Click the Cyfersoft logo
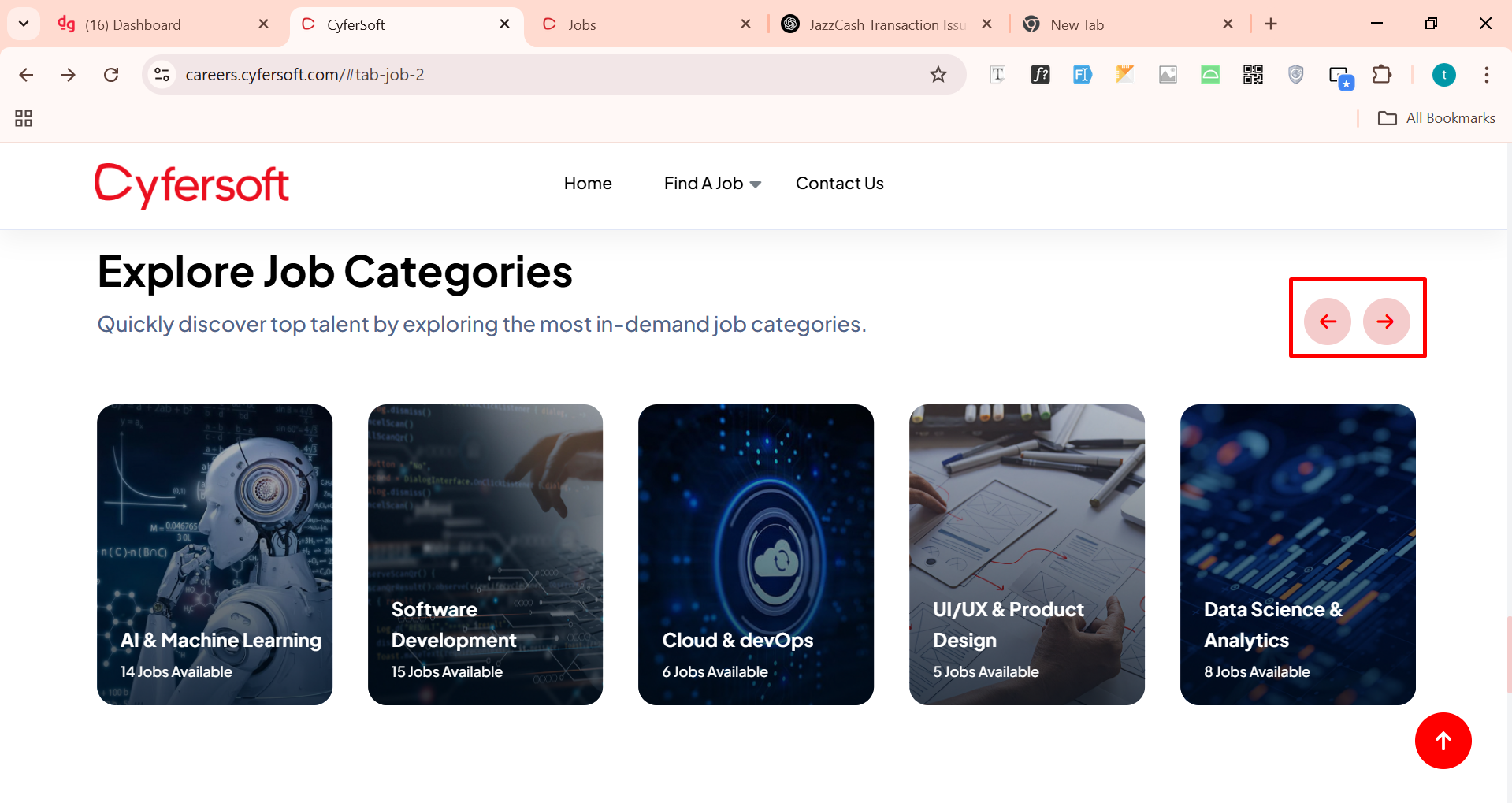 (191, 185)
